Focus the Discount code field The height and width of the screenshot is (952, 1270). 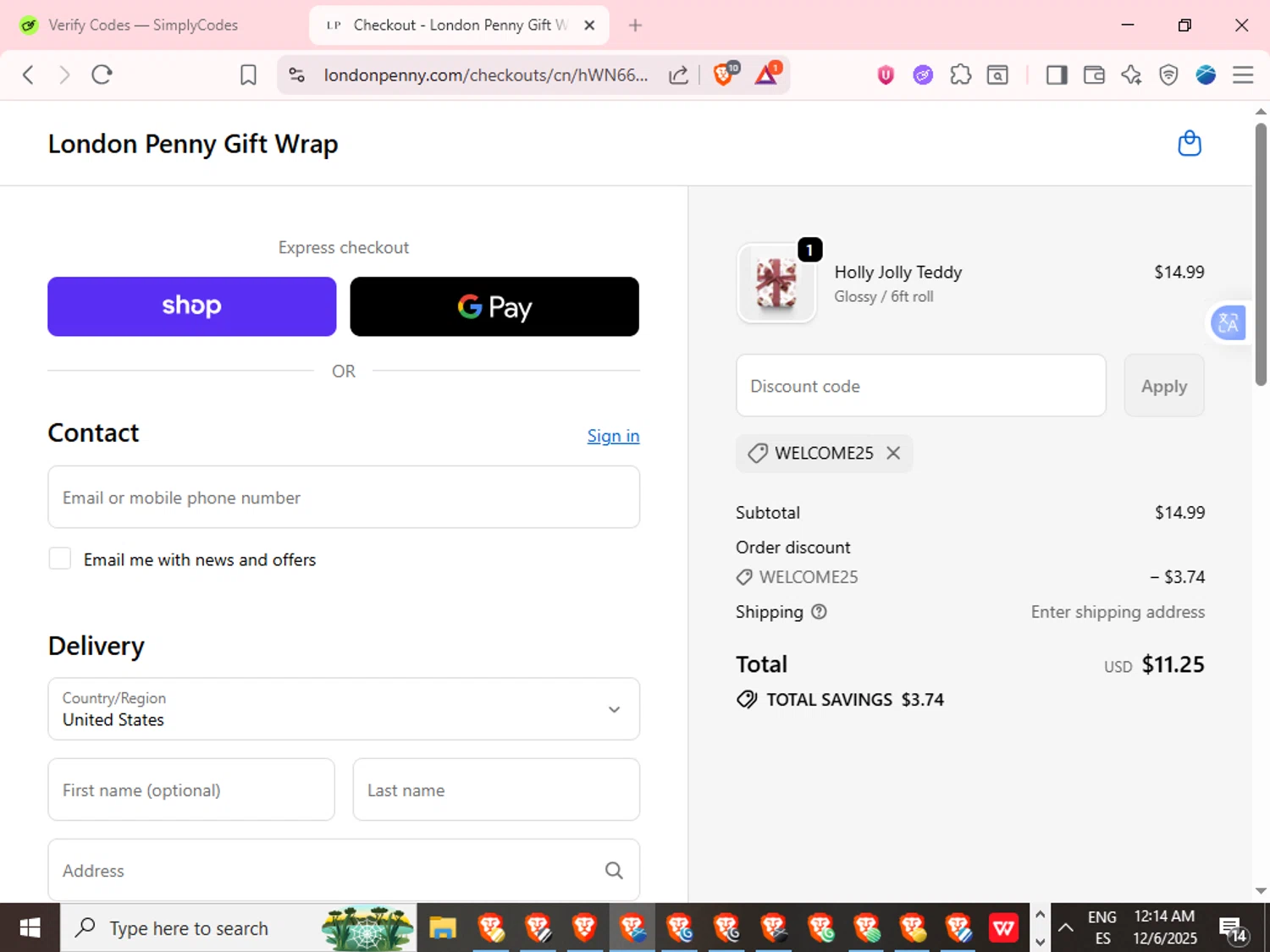tap(921, 386)
